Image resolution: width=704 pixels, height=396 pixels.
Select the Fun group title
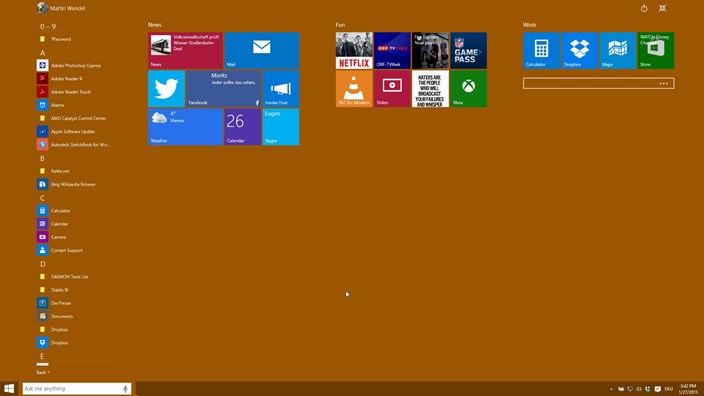340,25
